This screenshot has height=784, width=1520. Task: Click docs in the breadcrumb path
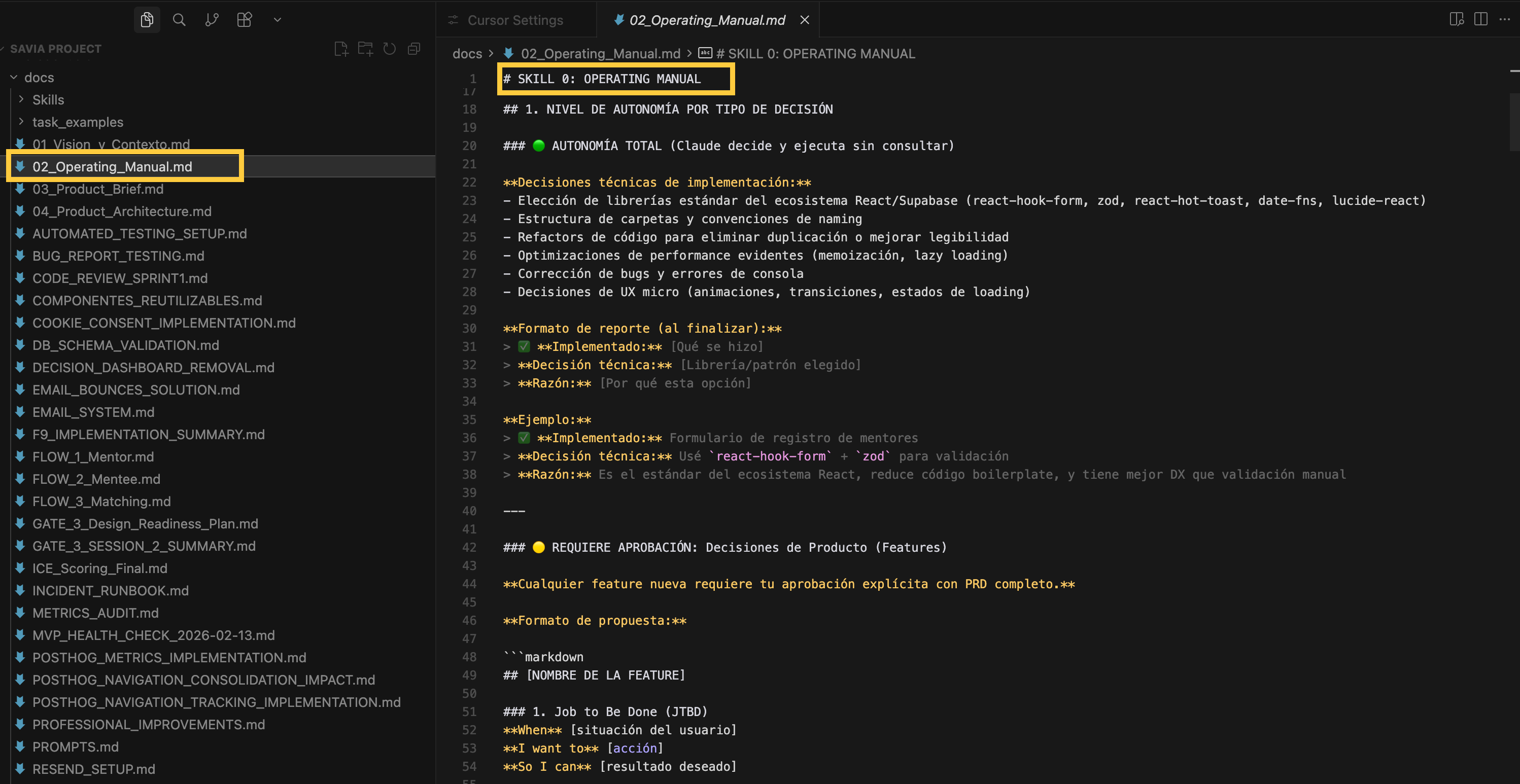pos(467,54)
